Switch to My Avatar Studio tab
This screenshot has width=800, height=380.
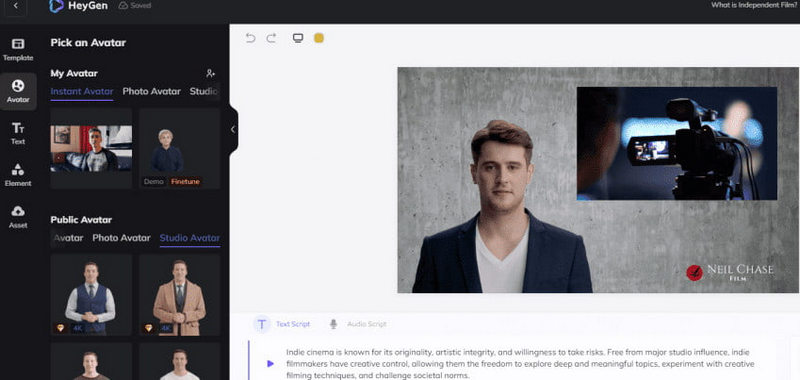coord(204,92)
